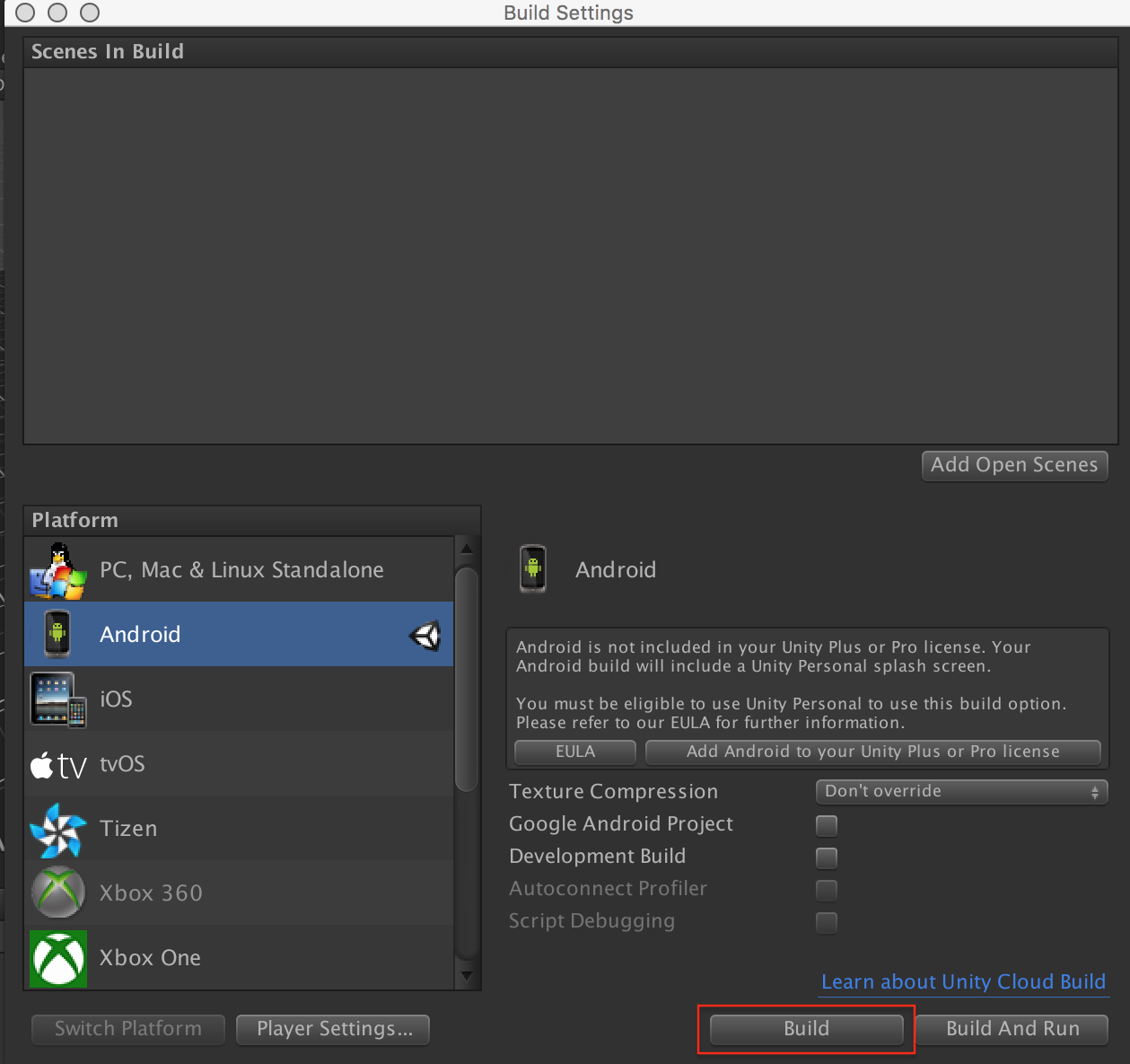The height and width of the screenshot is (1064, 1130).
Task: Click the green Xbox One icon
Action: tap(58, 958)
